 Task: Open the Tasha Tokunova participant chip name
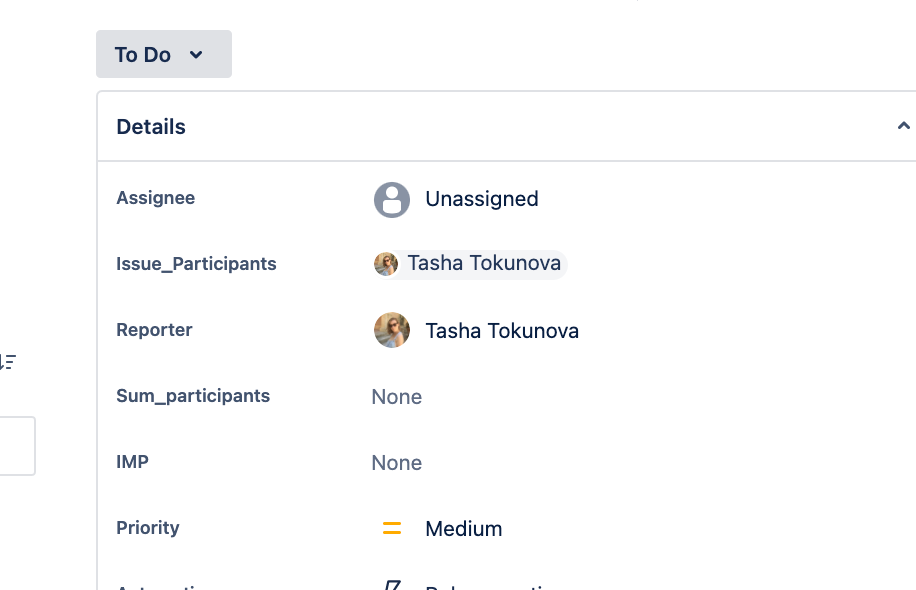coord(483,264)
